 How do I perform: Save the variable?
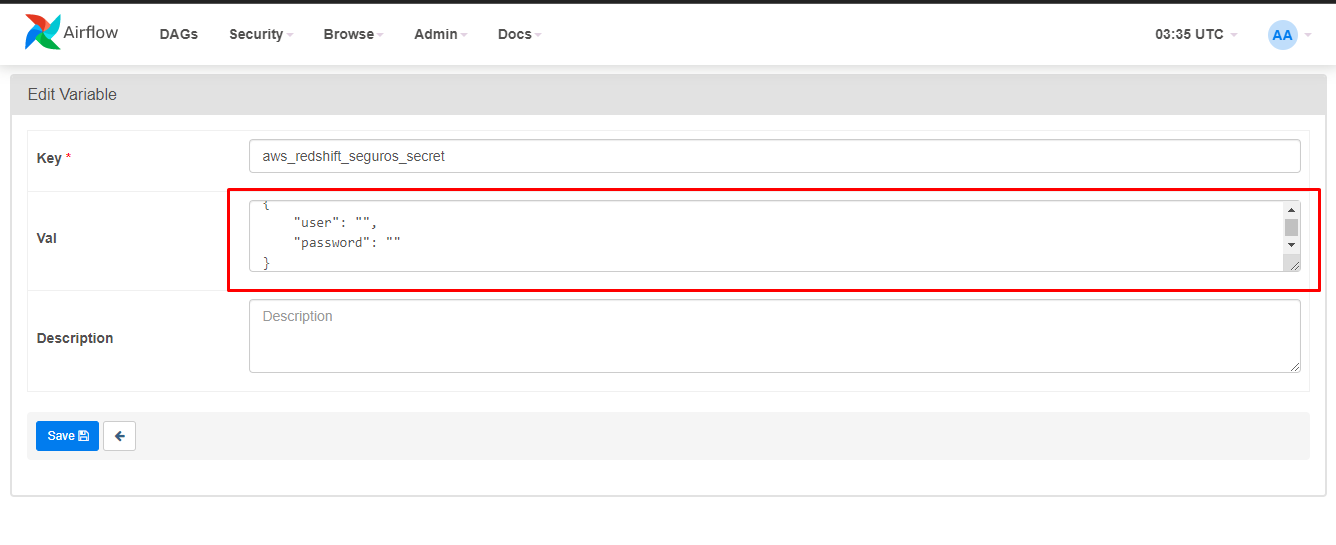click(67, 436)
